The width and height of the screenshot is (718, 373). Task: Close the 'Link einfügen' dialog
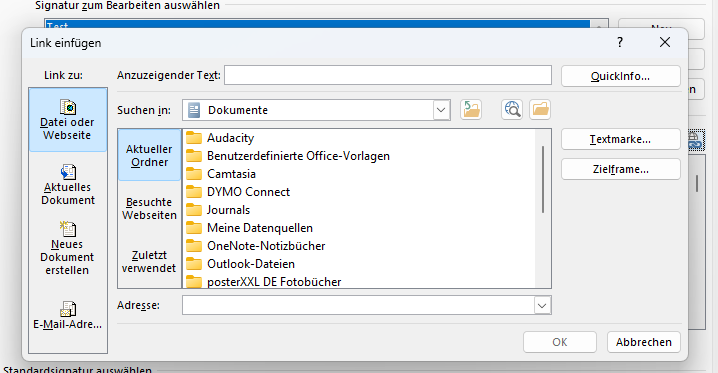664,42
